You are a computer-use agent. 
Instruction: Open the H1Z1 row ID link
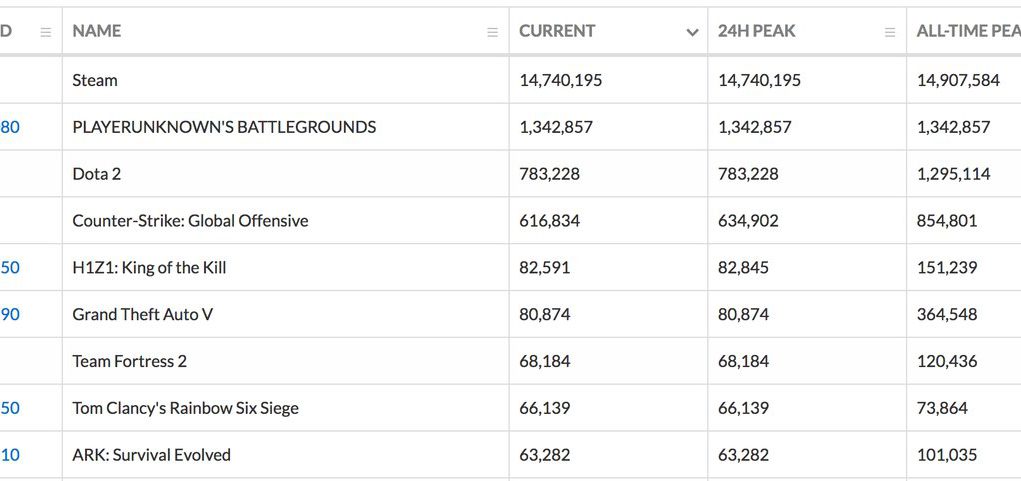pyautogui.click(x=10, y=268)
